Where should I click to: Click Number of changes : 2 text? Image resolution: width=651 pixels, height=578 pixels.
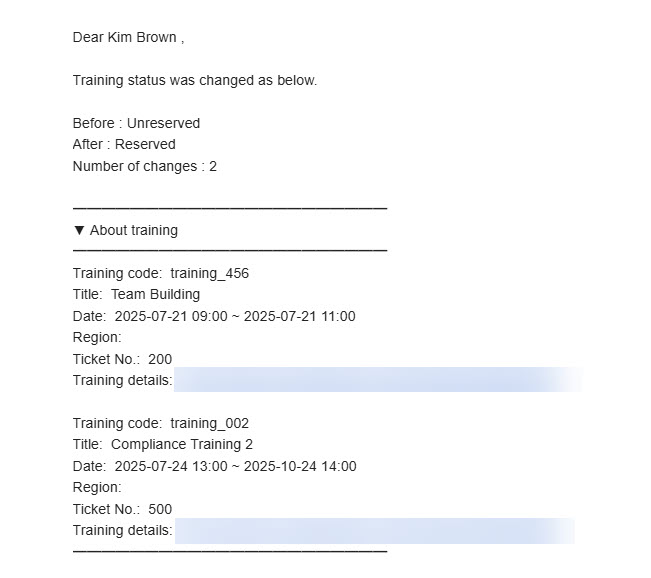[144, 166]
